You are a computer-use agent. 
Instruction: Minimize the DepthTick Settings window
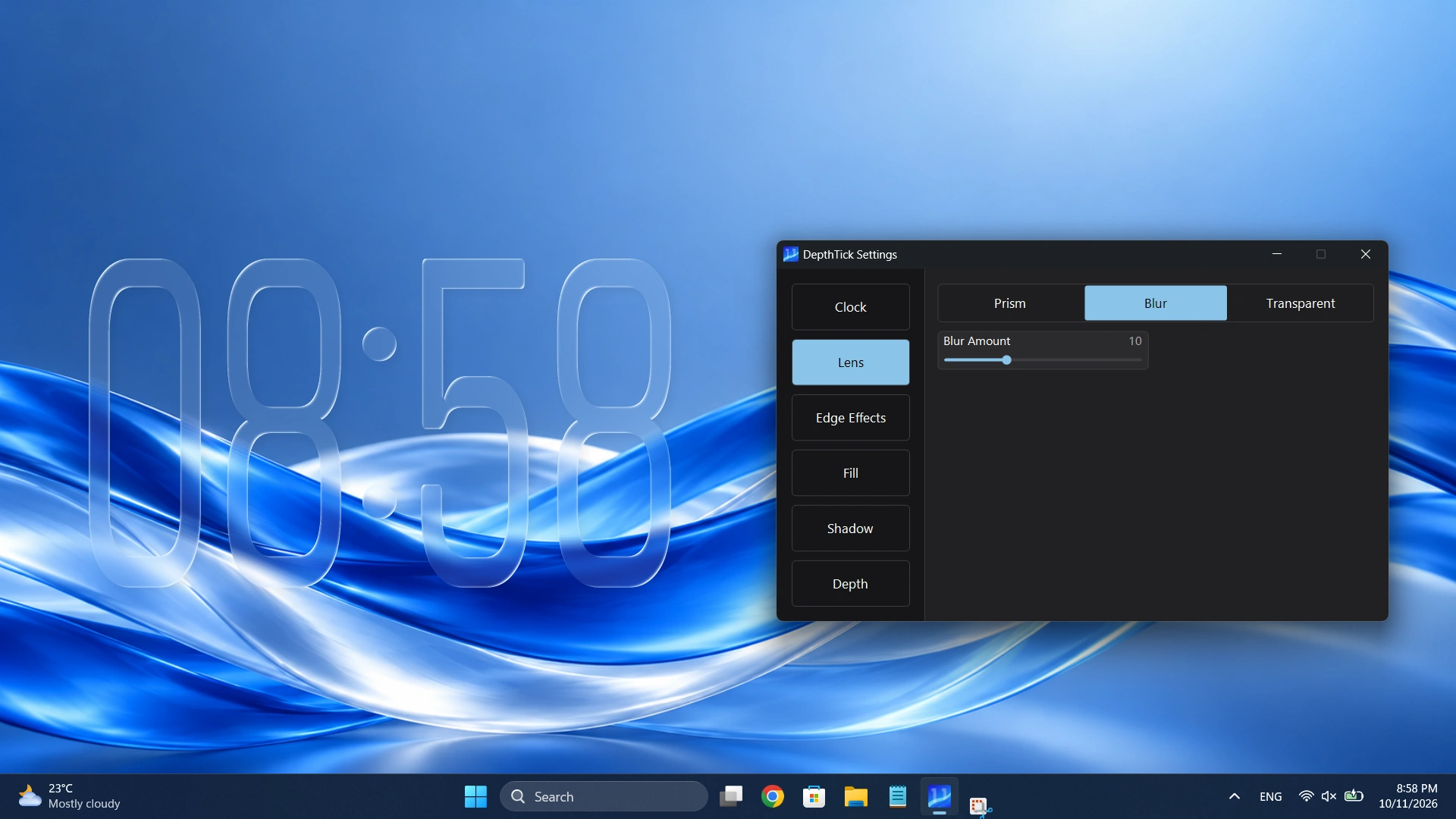(1277, 254)
